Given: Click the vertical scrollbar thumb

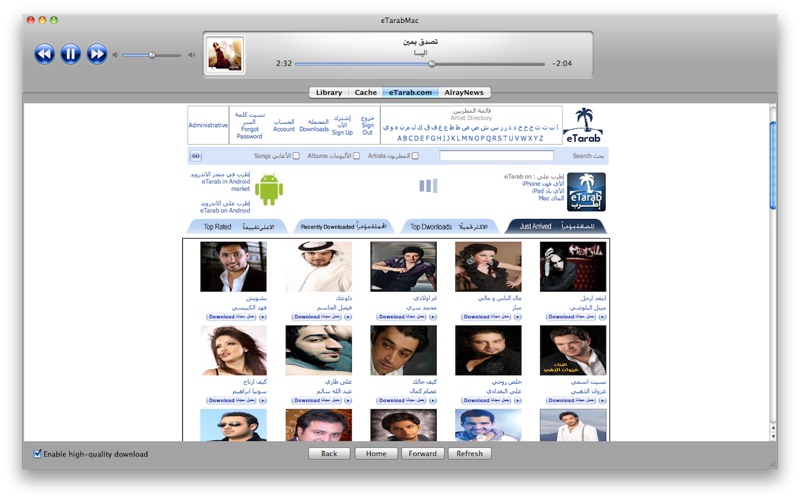Looking at the screenshot, I should pos(773,165).
